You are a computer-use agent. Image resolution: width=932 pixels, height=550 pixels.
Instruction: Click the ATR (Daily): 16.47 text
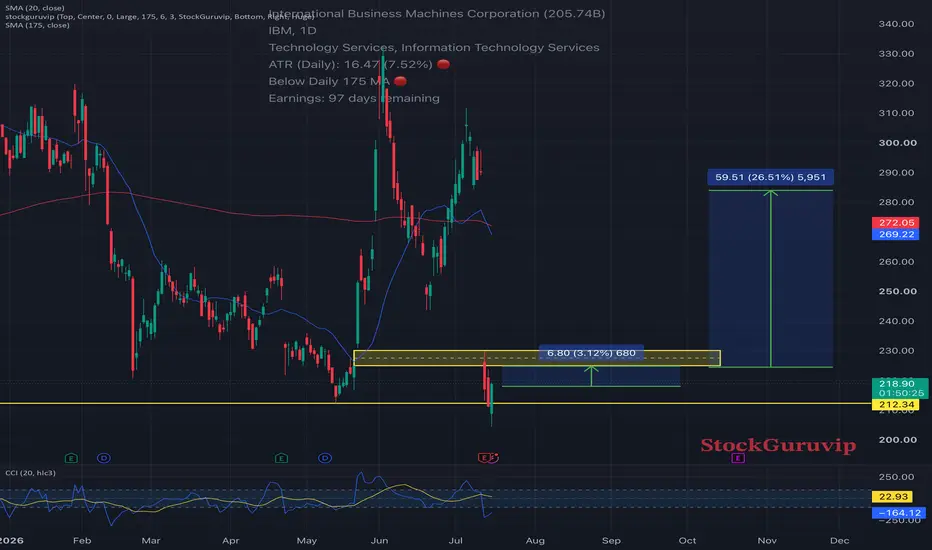pos(351,64)
